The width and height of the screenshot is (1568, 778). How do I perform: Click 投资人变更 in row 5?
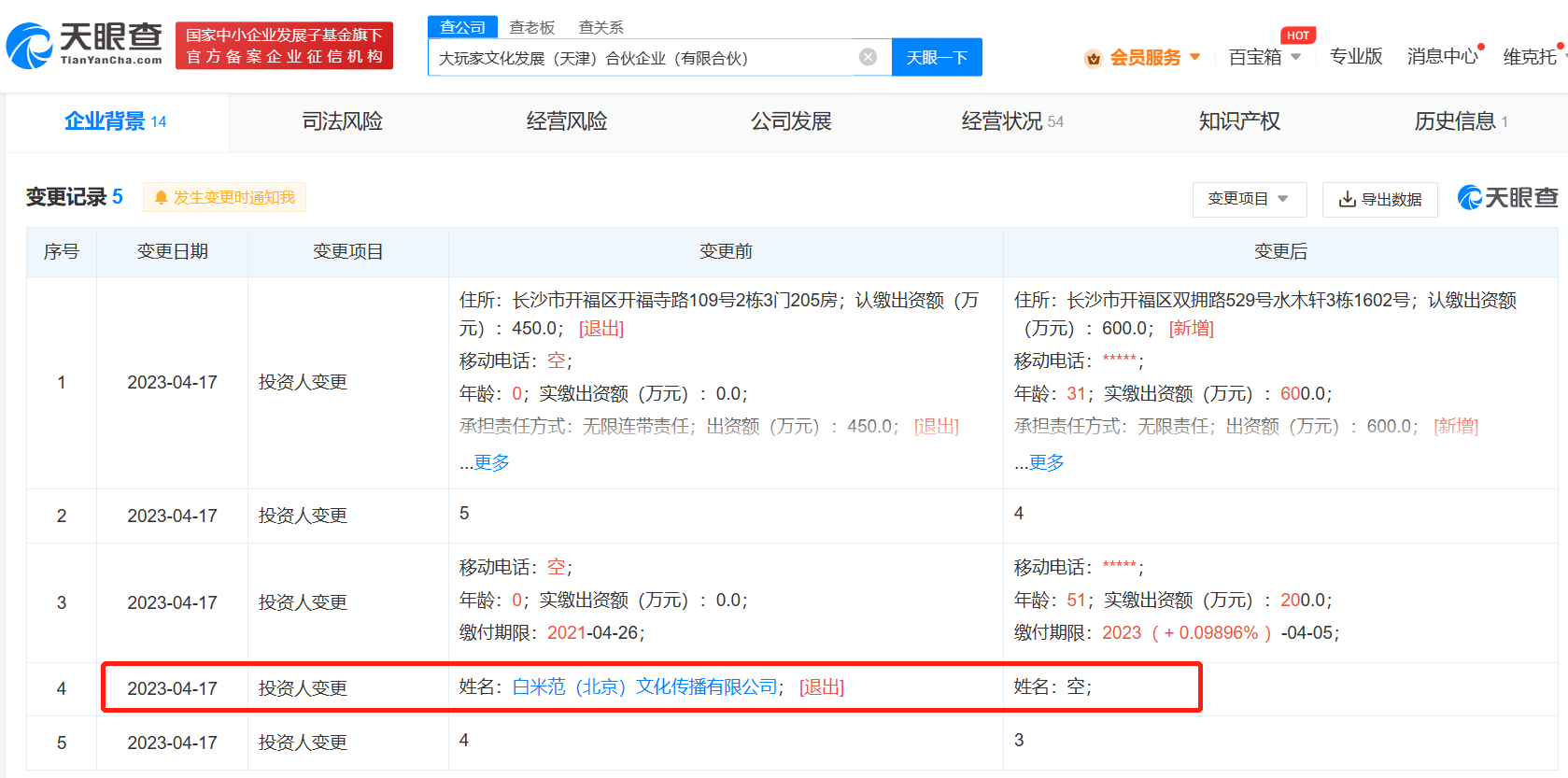303,743
